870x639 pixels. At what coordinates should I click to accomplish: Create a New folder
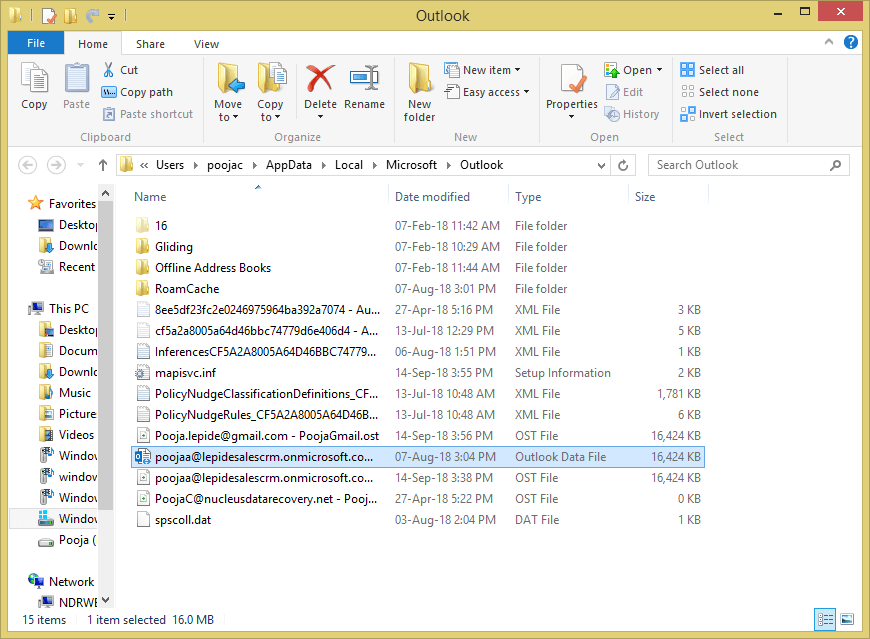click(x=419, y=92)
